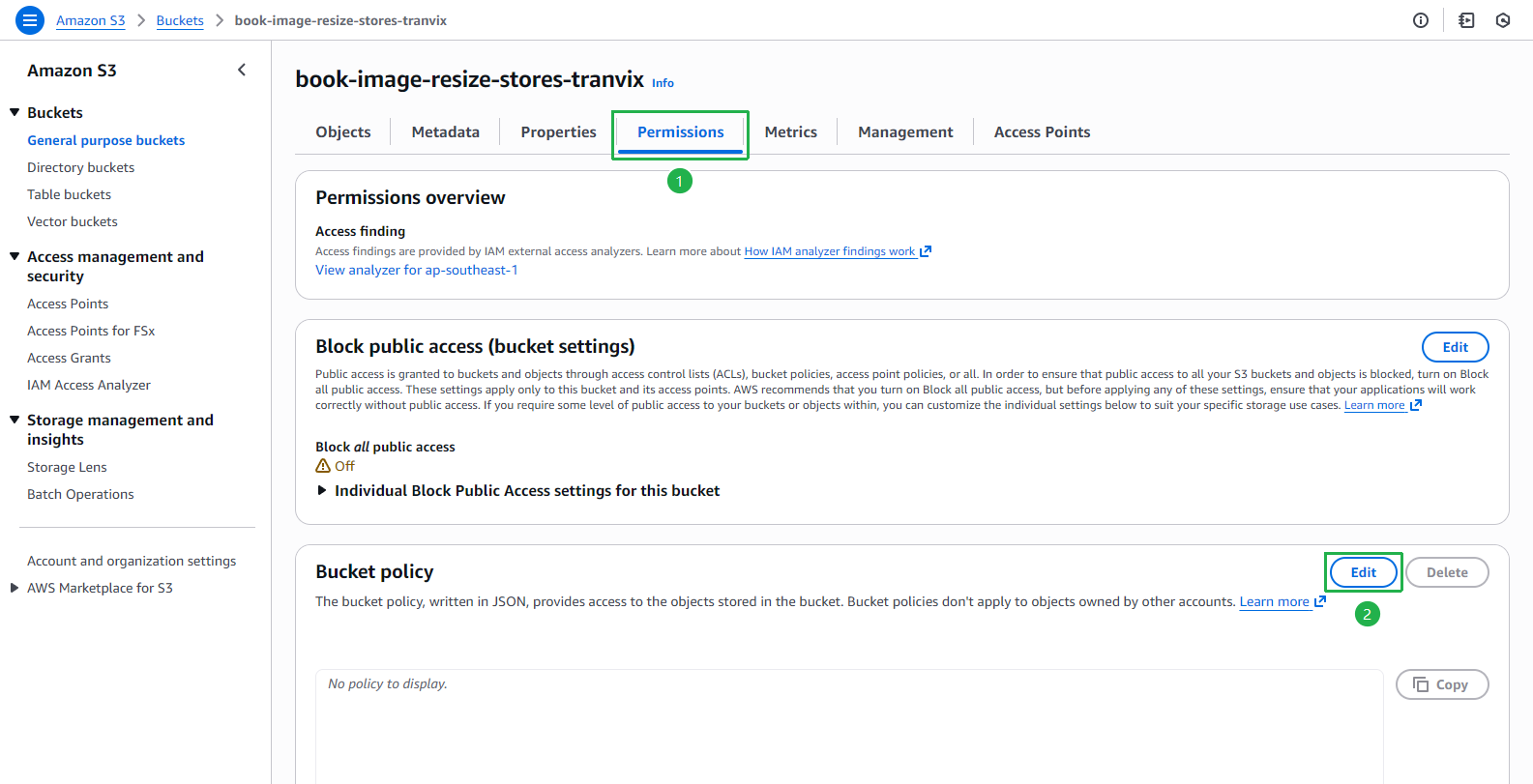1533x784 pixels.
Task: Open IAM Access Analyzer in the sidebar
Action: tap(89, 385)
